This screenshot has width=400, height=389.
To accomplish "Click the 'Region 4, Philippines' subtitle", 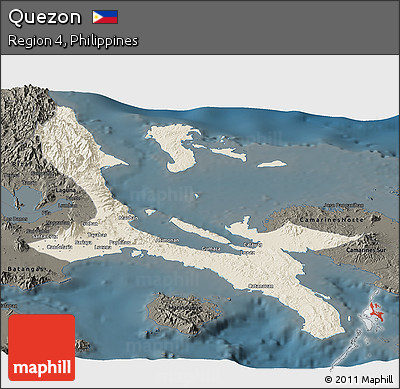I will [73, 41].
